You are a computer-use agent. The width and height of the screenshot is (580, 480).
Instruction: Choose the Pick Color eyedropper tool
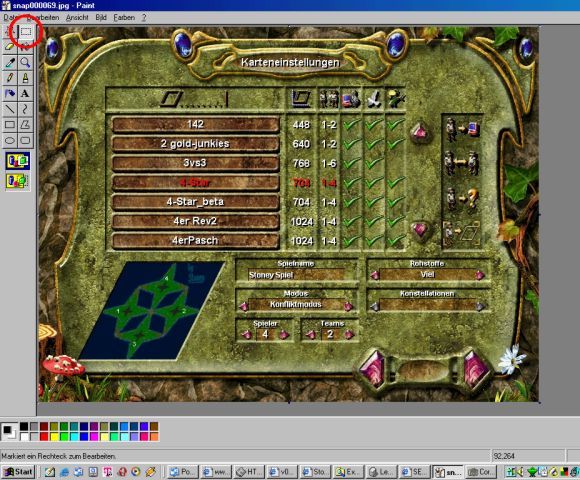point(10,62)
